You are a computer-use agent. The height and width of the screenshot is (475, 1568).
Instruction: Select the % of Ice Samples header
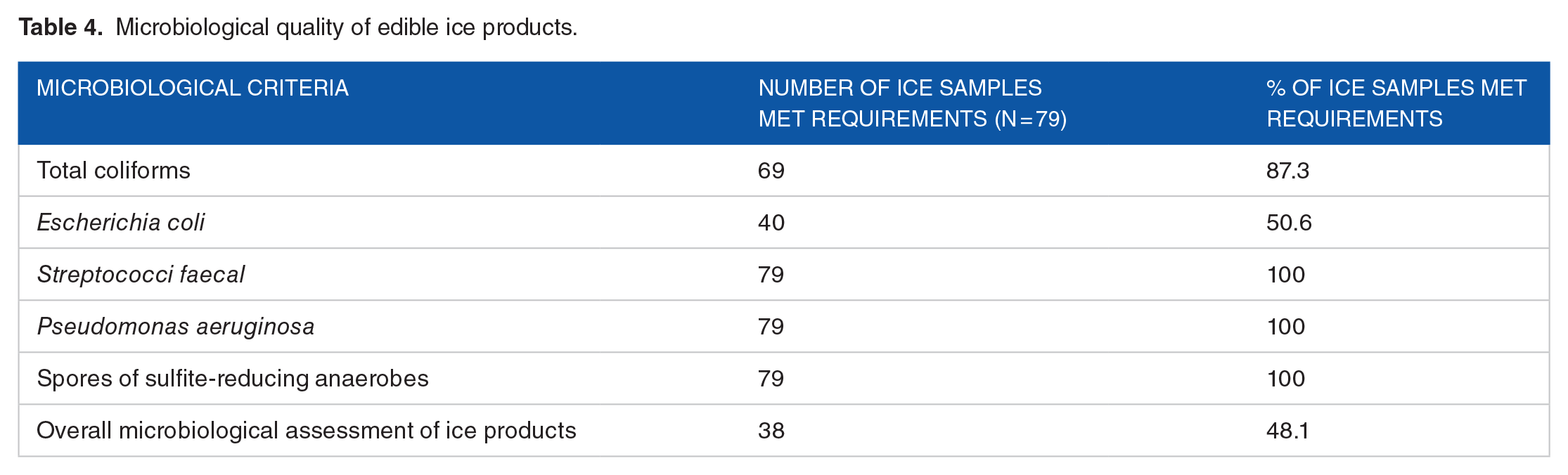click(1396, 103)
